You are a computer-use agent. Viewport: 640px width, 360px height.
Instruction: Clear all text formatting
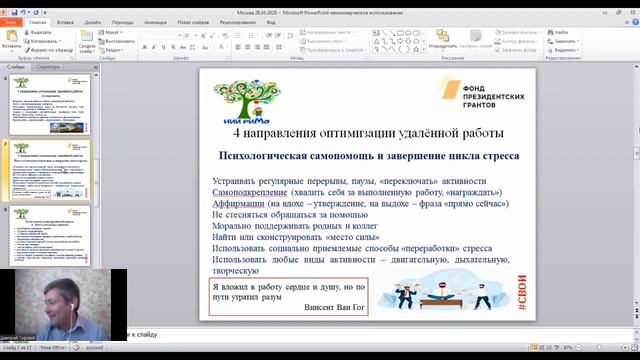225,36
